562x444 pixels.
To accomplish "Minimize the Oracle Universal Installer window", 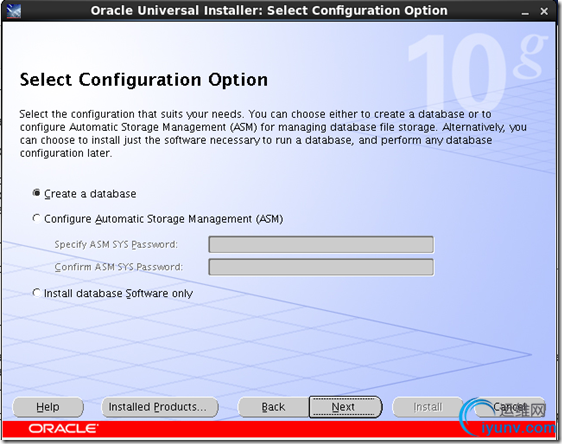I will [525, 12].
